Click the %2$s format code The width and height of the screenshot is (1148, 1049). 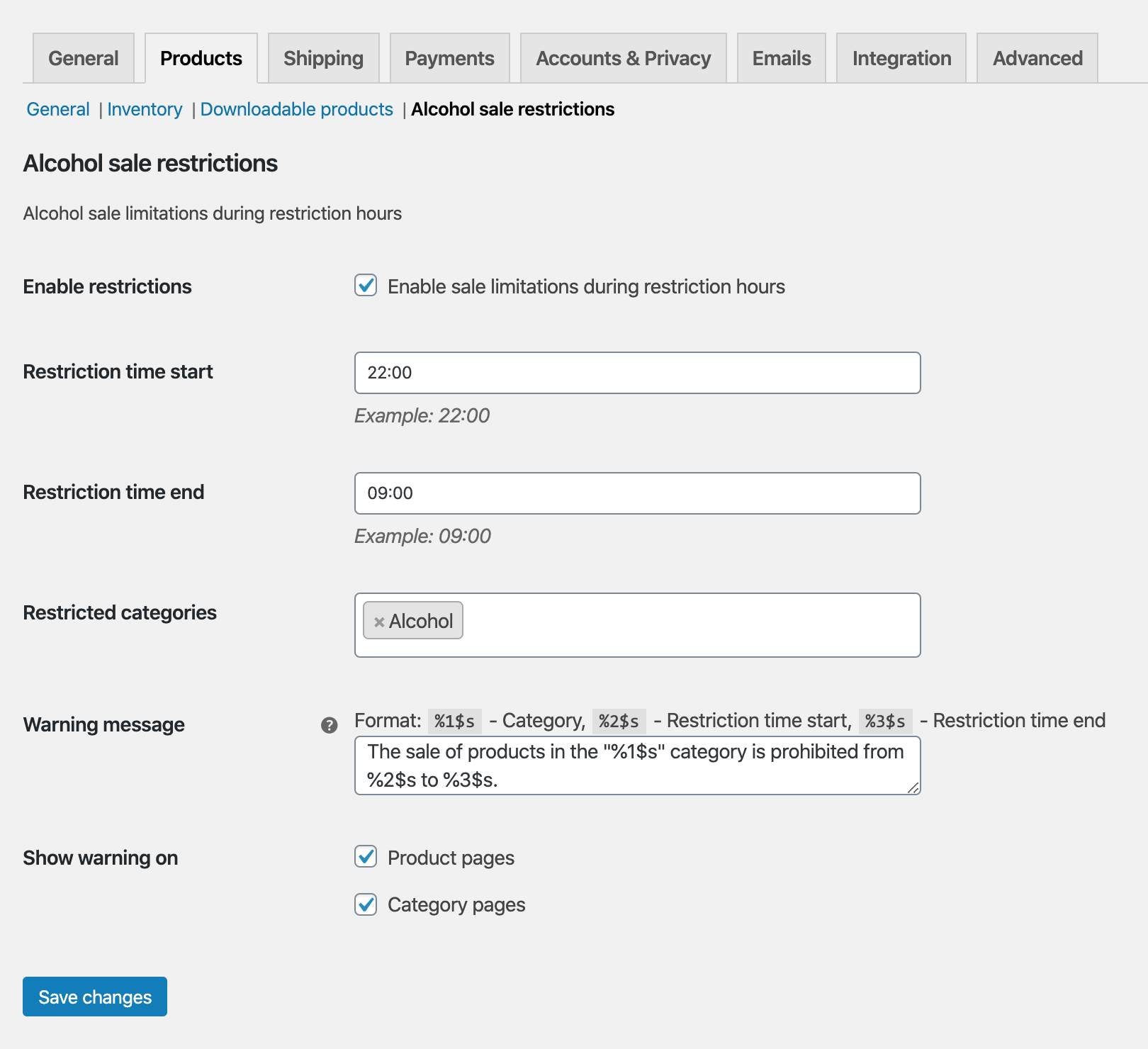[619, 722]
